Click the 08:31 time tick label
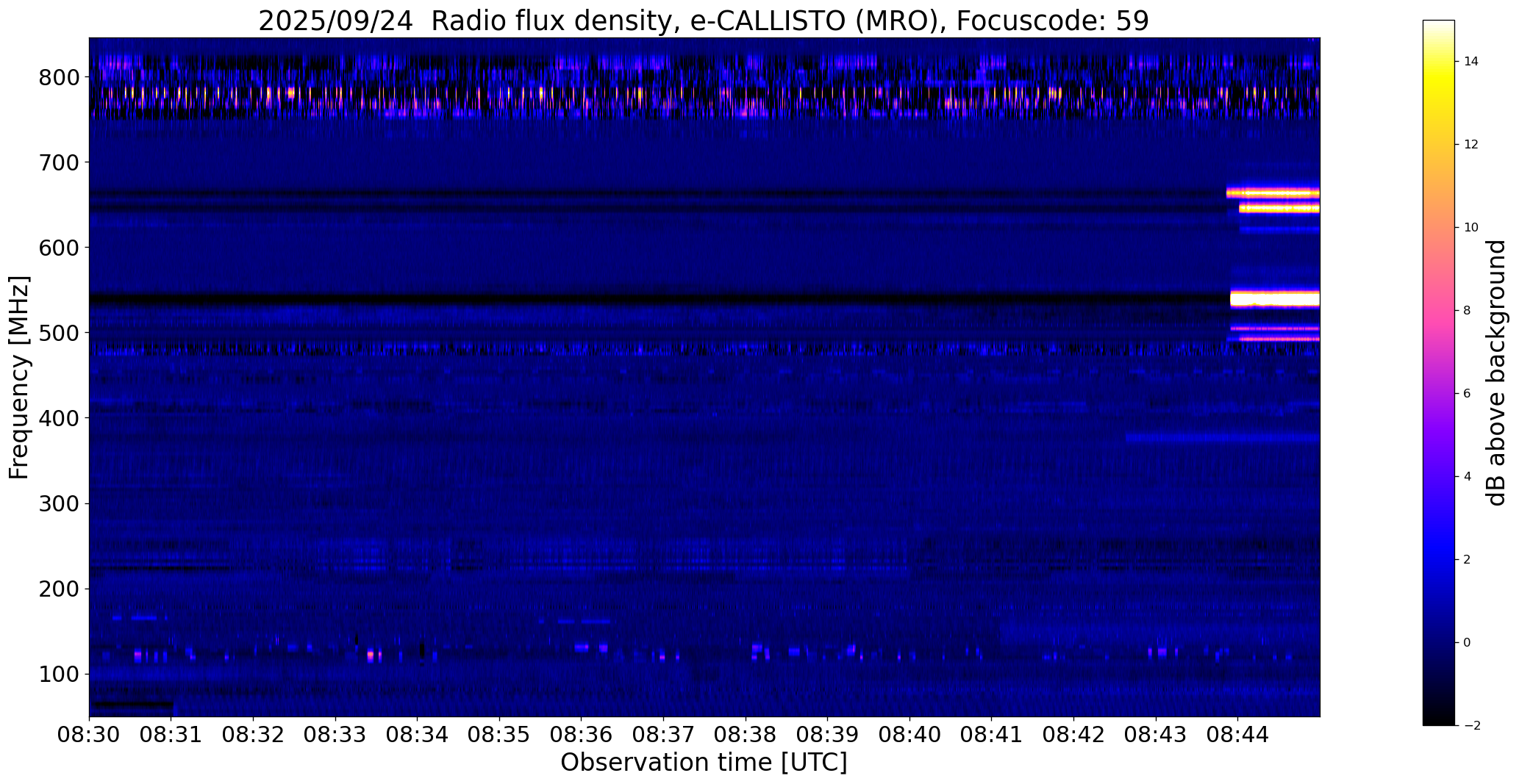The width and height of the screenshot is (1519, 784). (171, 736)
